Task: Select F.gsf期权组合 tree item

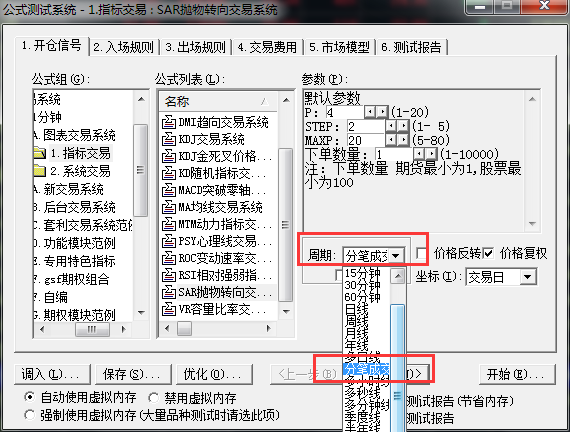Action: point(72,279)
